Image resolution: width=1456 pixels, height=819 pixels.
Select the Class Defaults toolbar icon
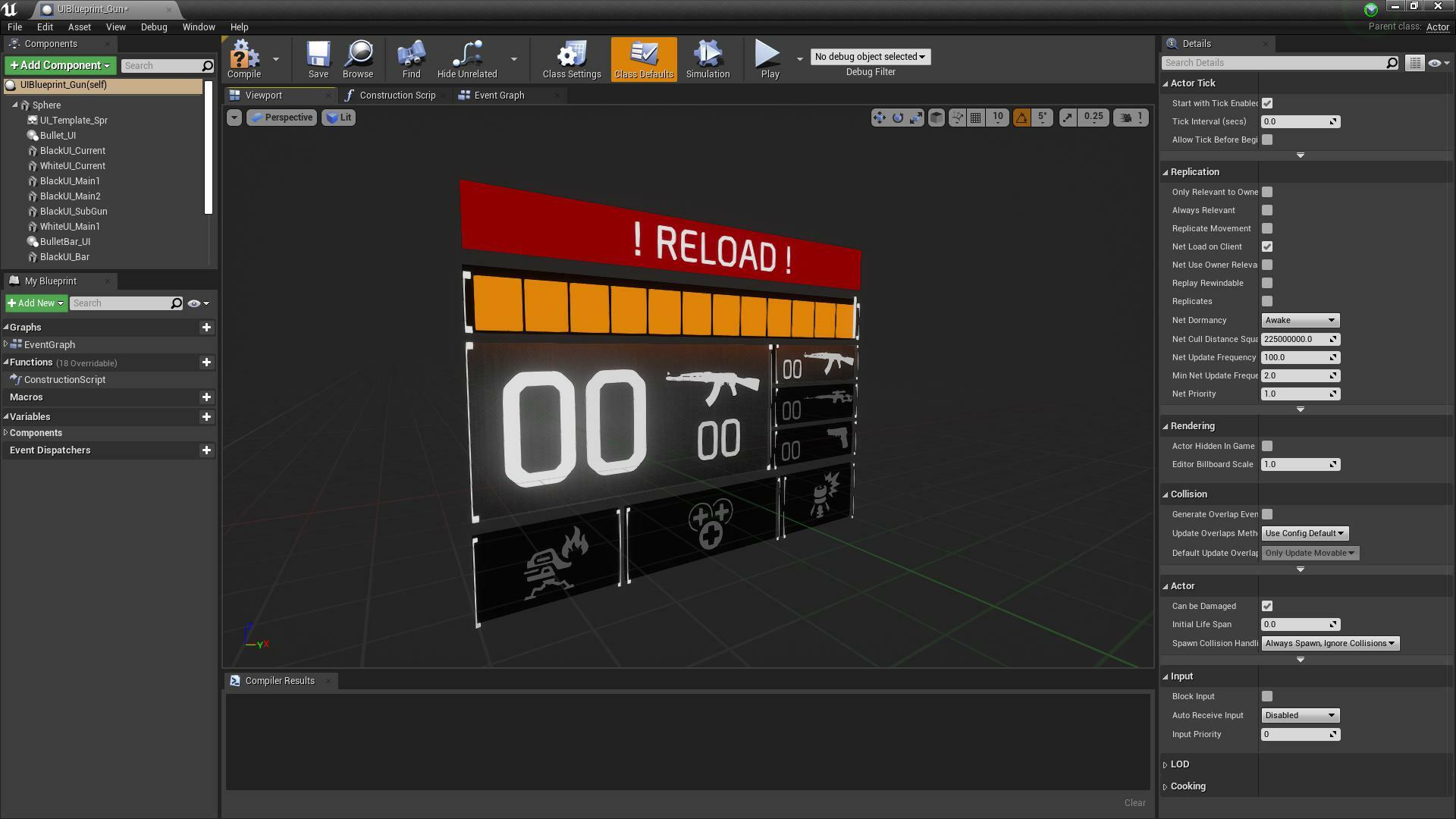(642, 59)
